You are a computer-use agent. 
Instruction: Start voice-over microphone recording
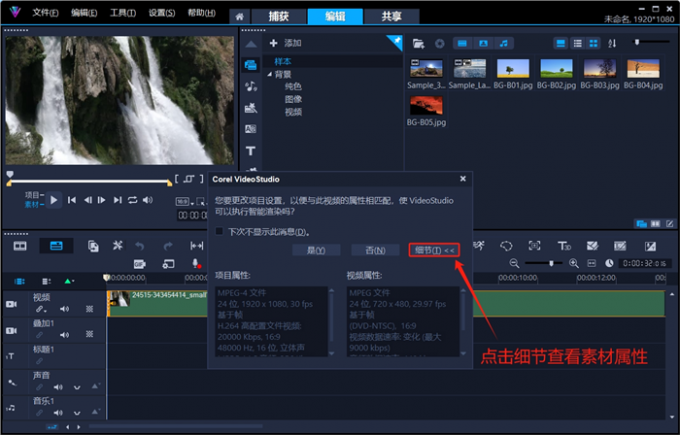click(x=196, y=263)
